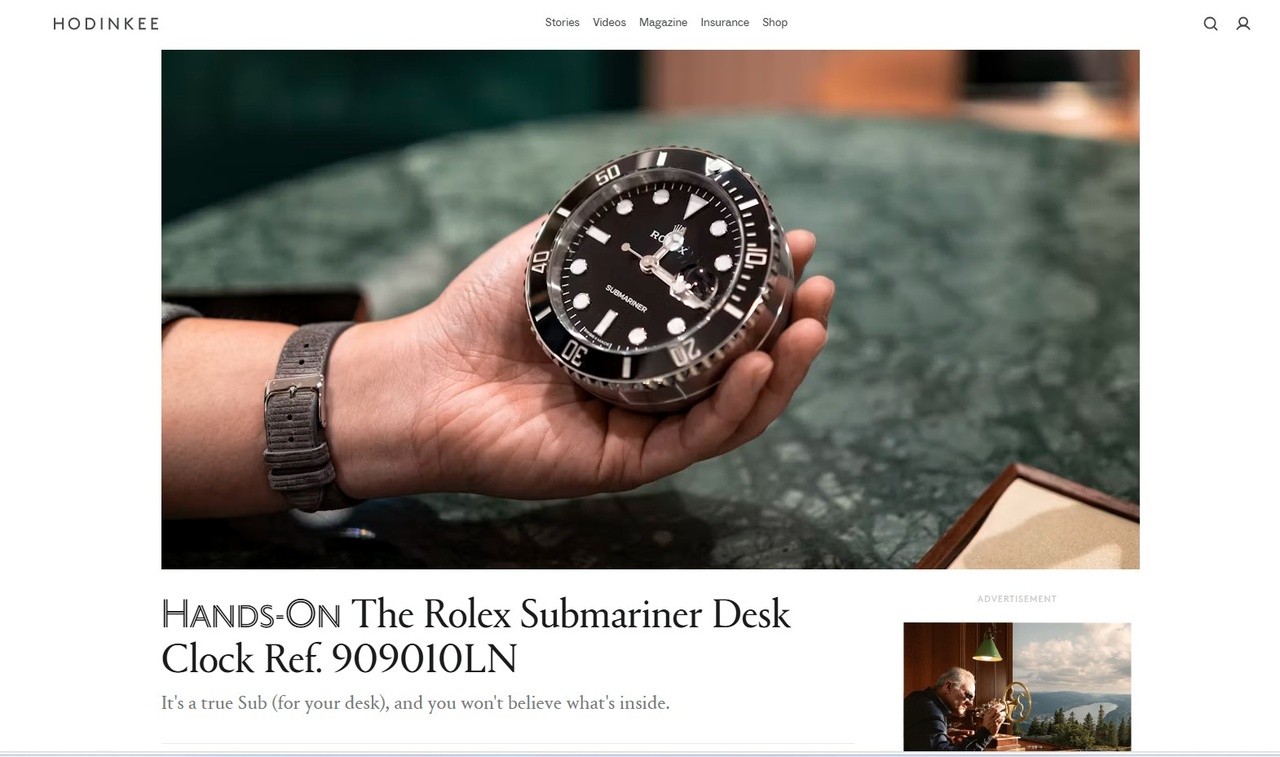Open the Stories menu item

click(x=562, y=22)
